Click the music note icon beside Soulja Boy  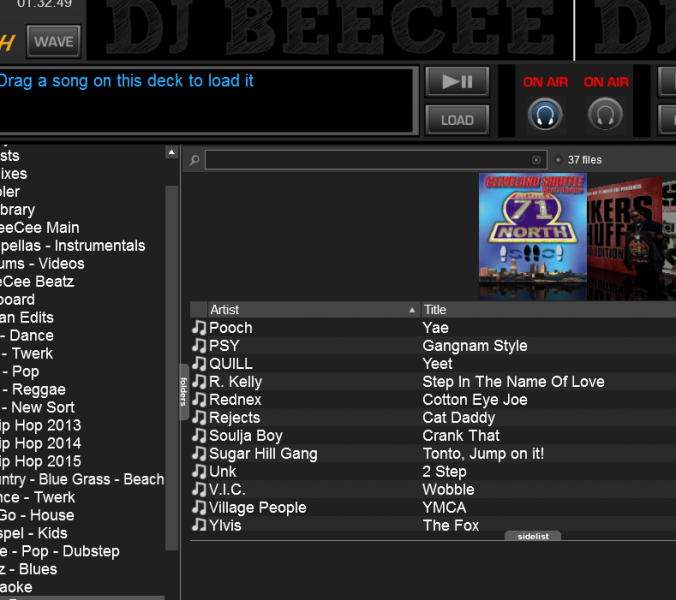(199, 435)
